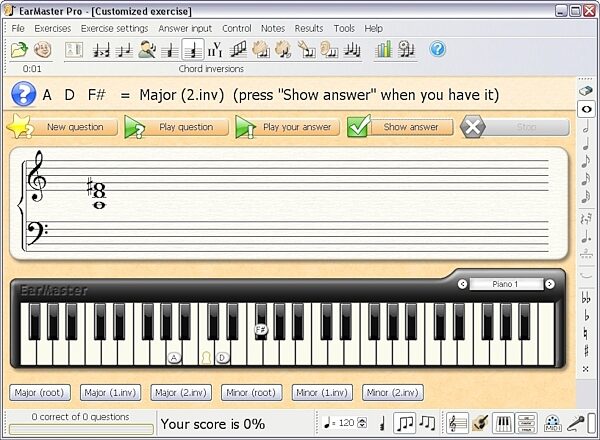The height and width of the screenshot is (440, 600).
Task: Answer Major (1.inv)
Action: [x=110, y=393]
